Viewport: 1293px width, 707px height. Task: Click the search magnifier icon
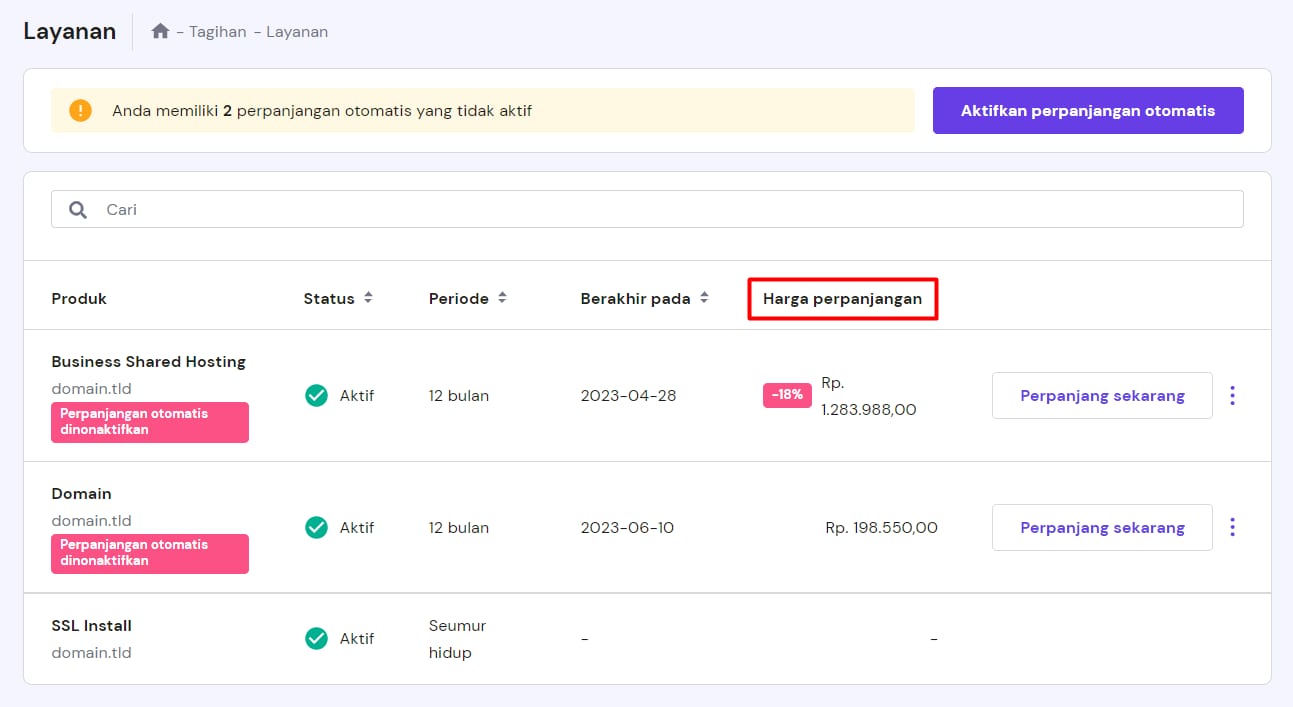point(78,210)
